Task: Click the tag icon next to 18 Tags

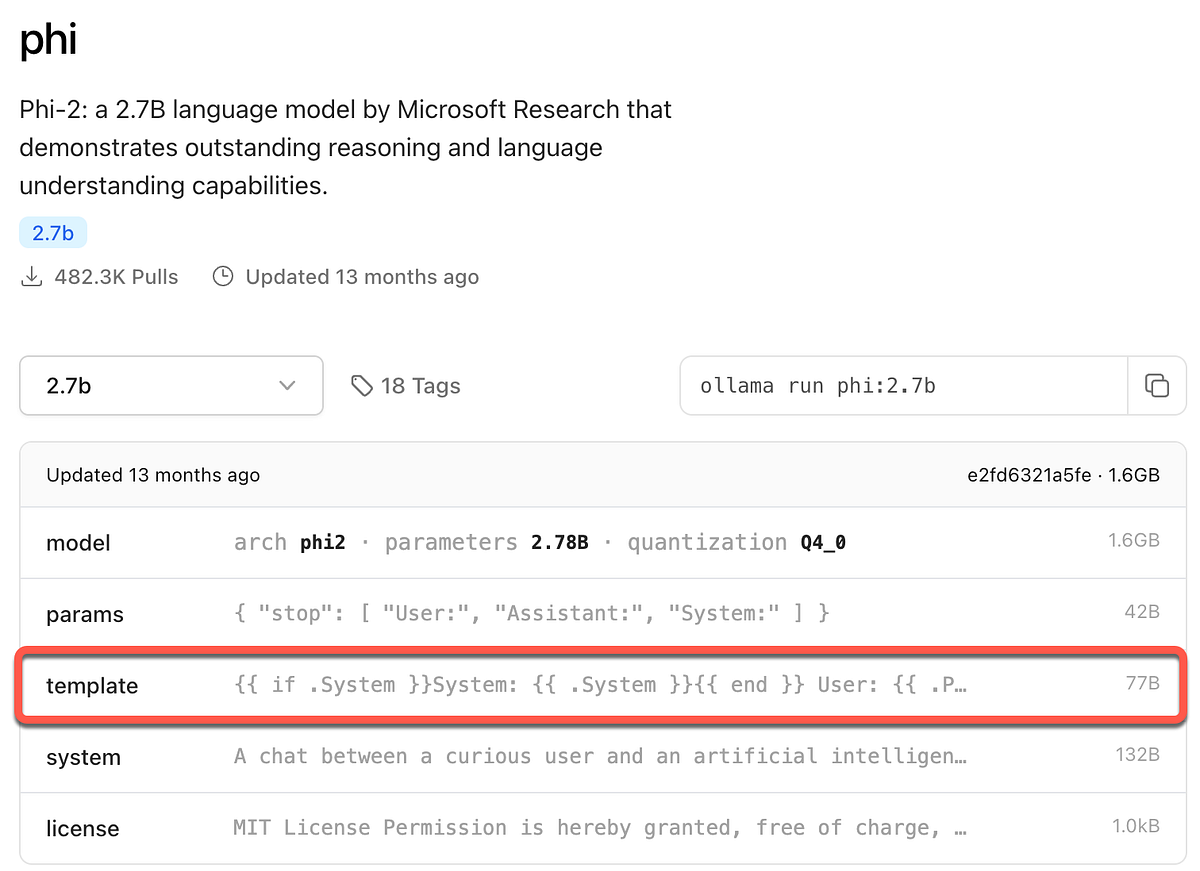Action: pos(362,385)
